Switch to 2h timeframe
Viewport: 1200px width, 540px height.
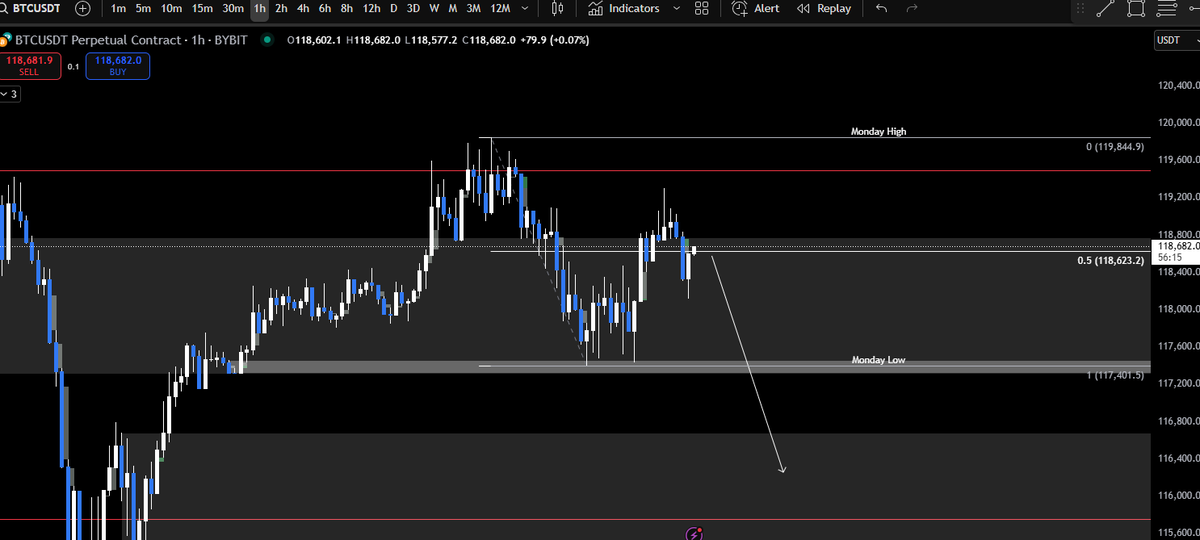tap(281, 8)
